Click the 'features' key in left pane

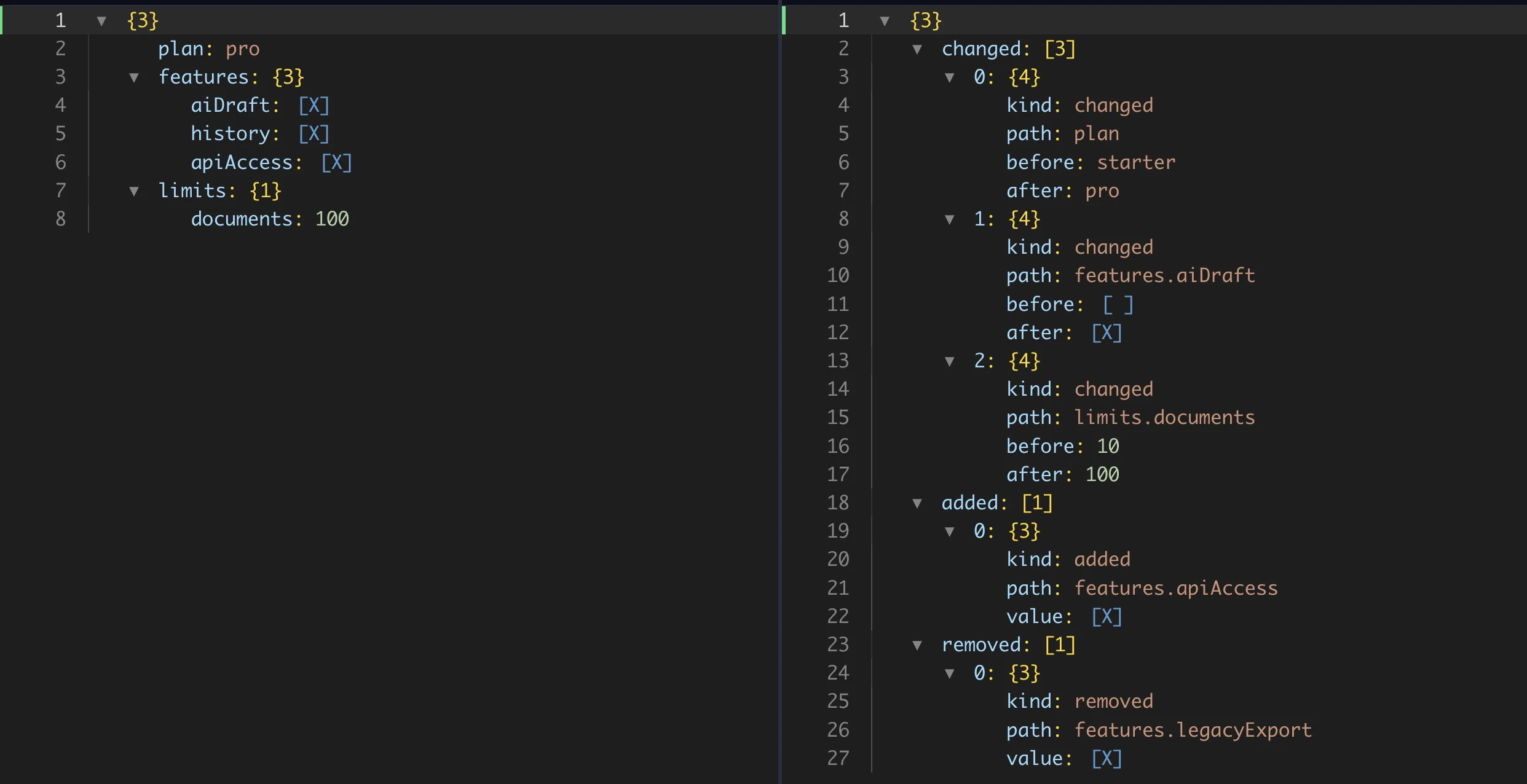click(203, 77)
